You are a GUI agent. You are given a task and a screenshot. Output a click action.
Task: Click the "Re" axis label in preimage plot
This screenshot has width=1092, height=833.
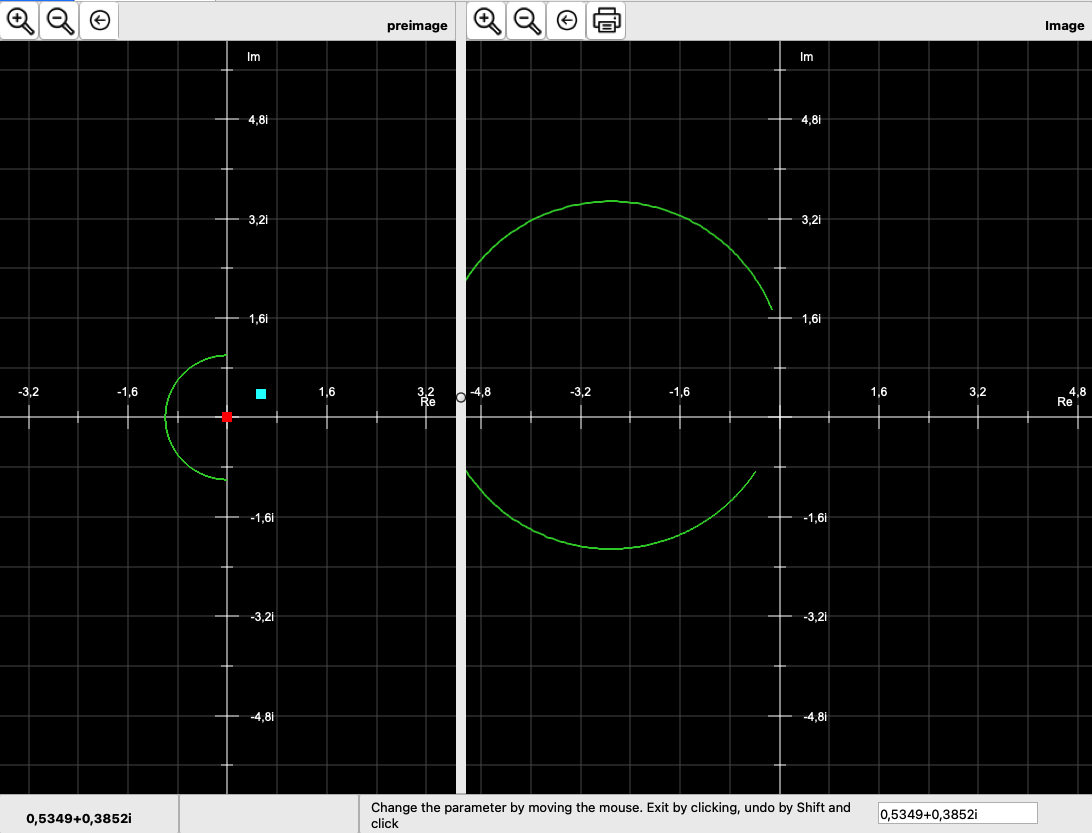coord(428,402)
